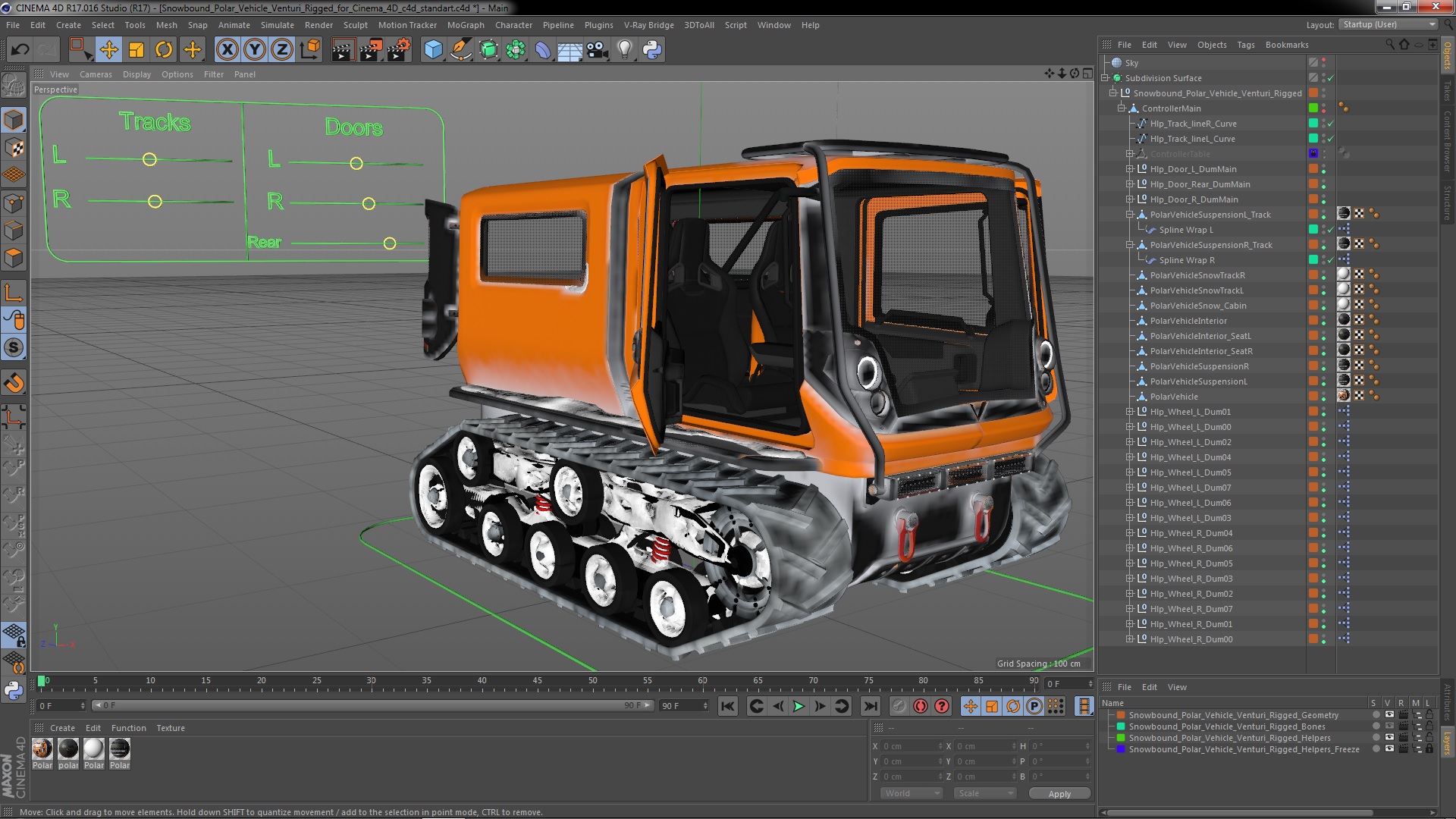Viewport: 1456px width, 819px height.
Task: Toggle Spline Wrap L enable checkmark
Action: [x=1330, y=230]
